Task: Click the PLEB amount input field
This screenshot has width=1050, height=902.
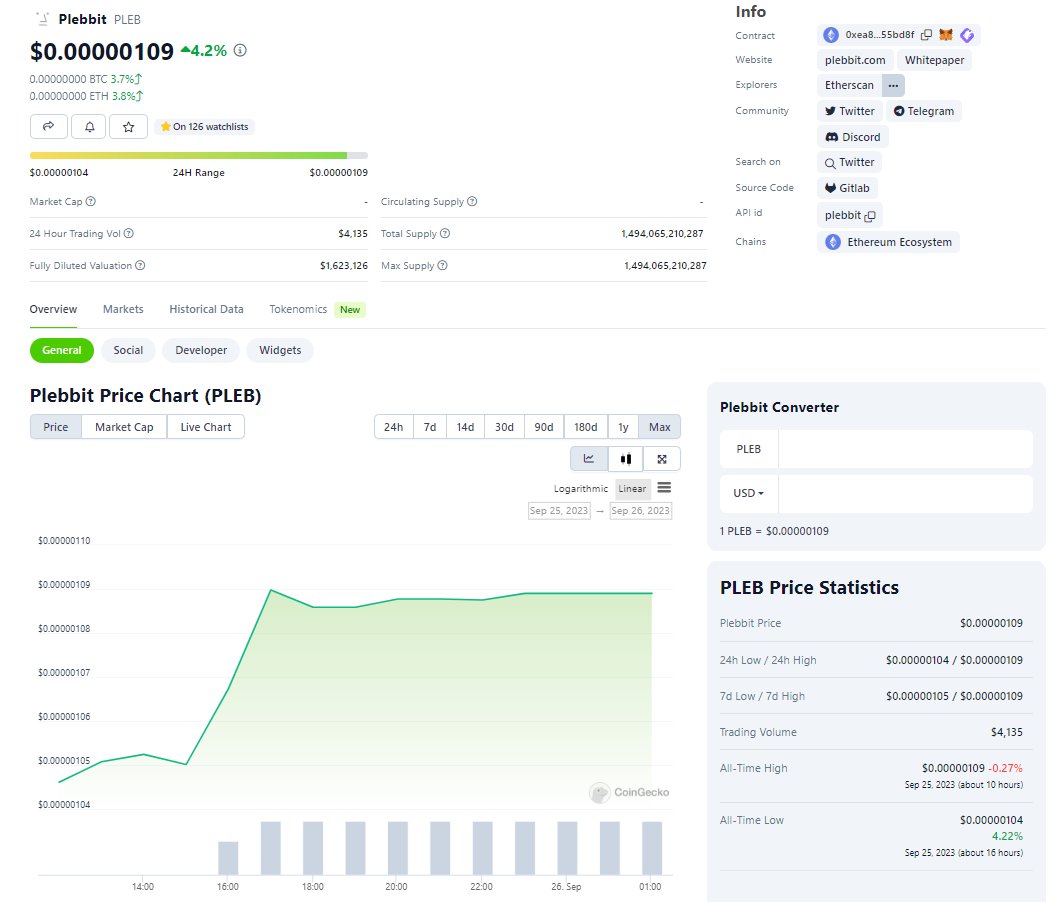Action: (905, 449)
